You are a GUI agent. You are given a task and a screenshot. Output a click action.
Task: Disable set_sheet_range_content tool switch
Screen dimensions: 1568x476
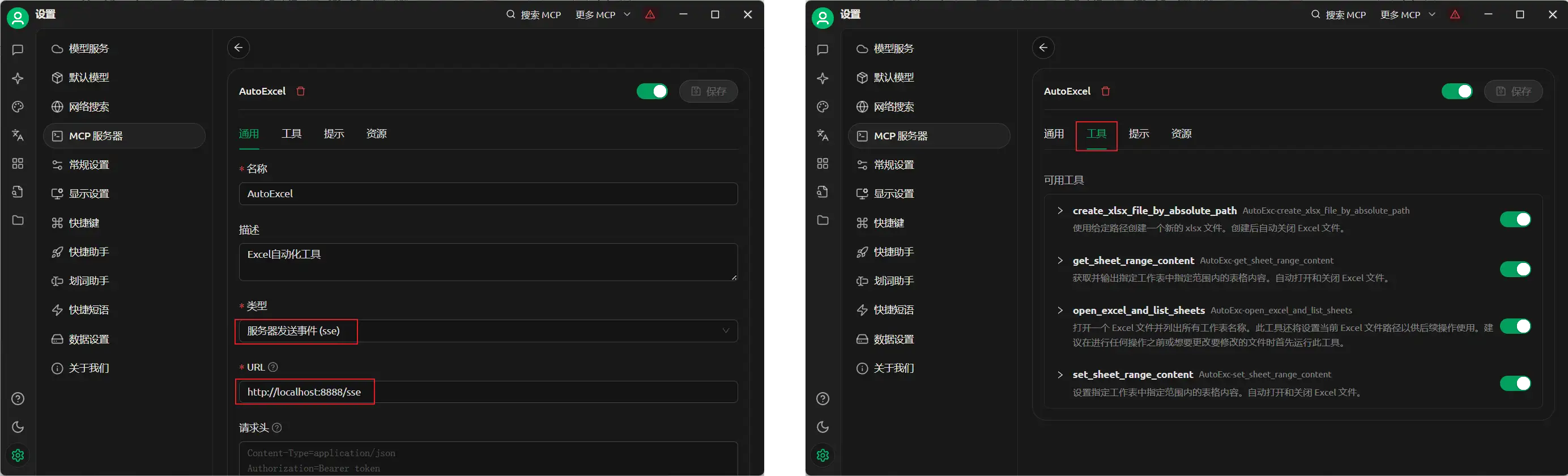pos(1515,384)
